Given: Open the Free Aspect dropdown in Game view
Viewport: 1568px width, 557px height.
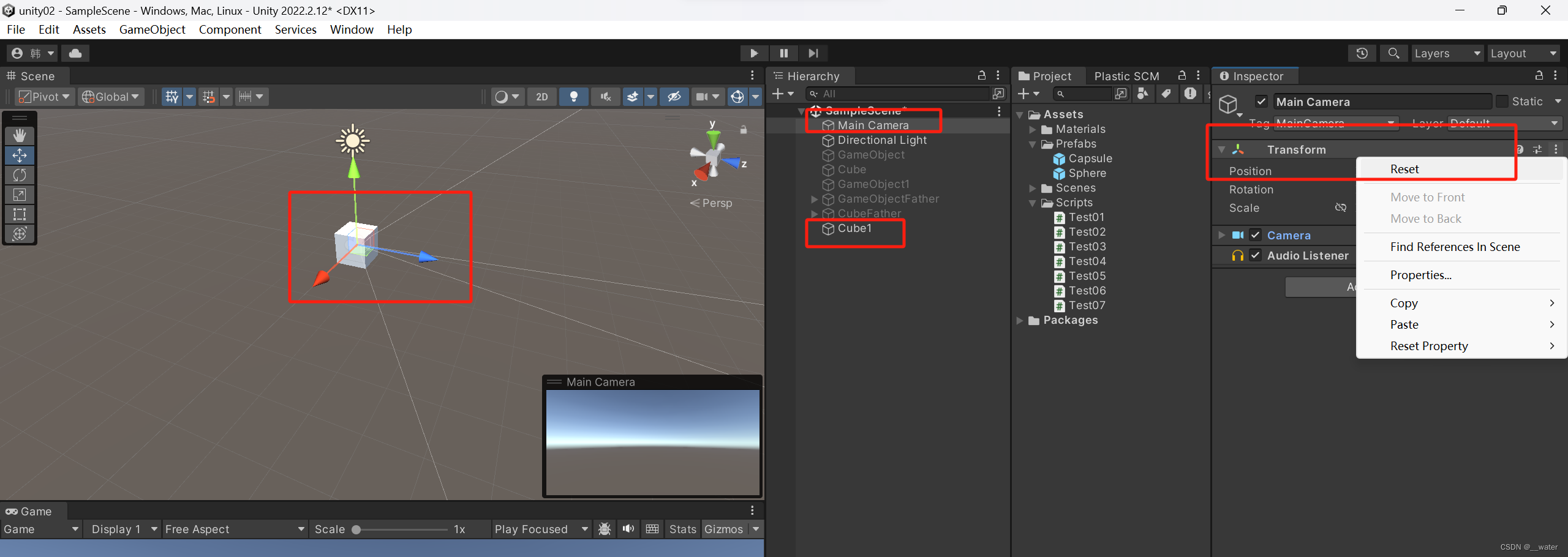Looking at the screenshot, I should (x=234, y=529).
